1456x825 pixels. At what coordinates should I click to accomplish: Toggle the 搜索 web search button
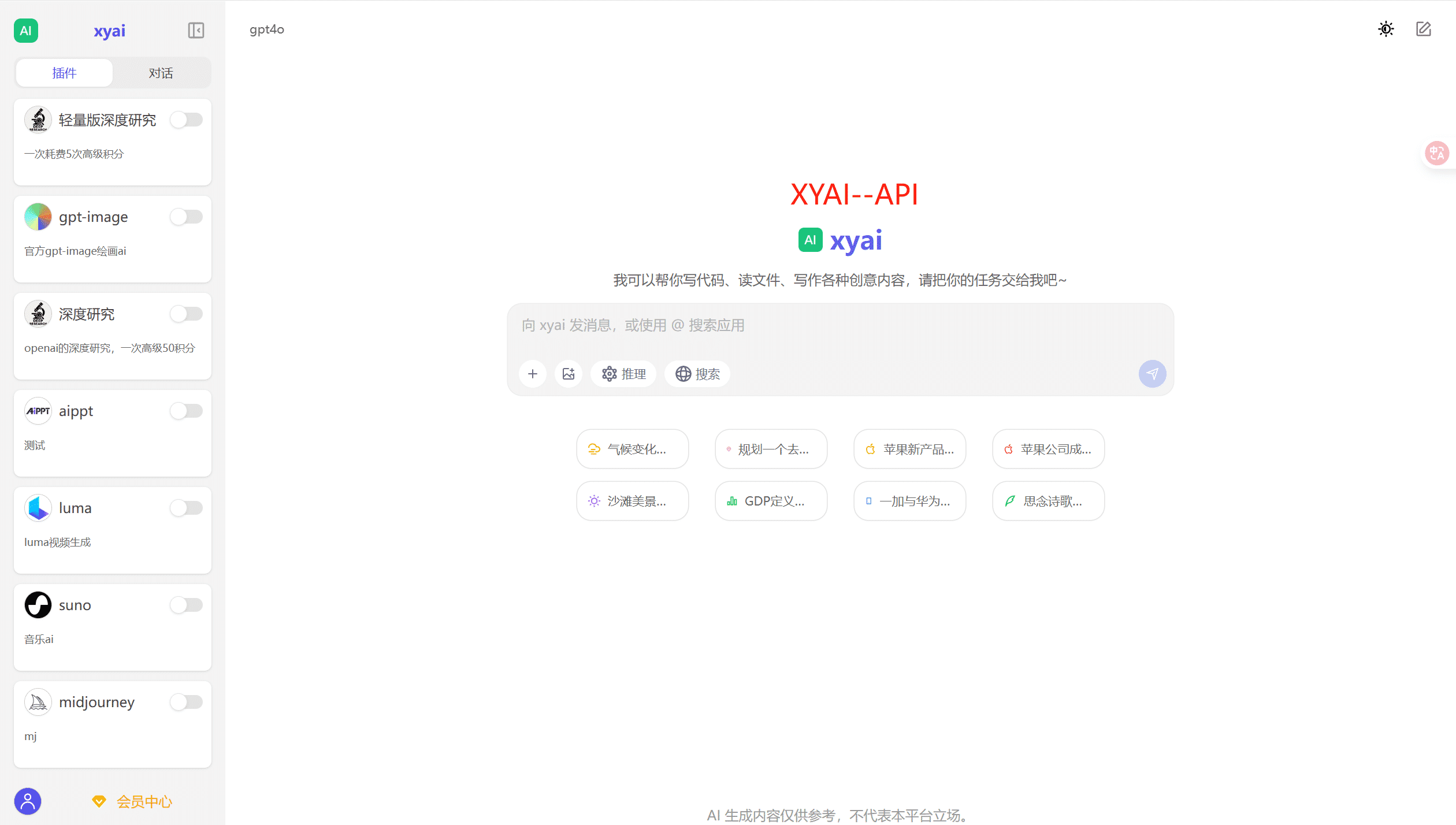pyautogui.click(x=697, y=374)
